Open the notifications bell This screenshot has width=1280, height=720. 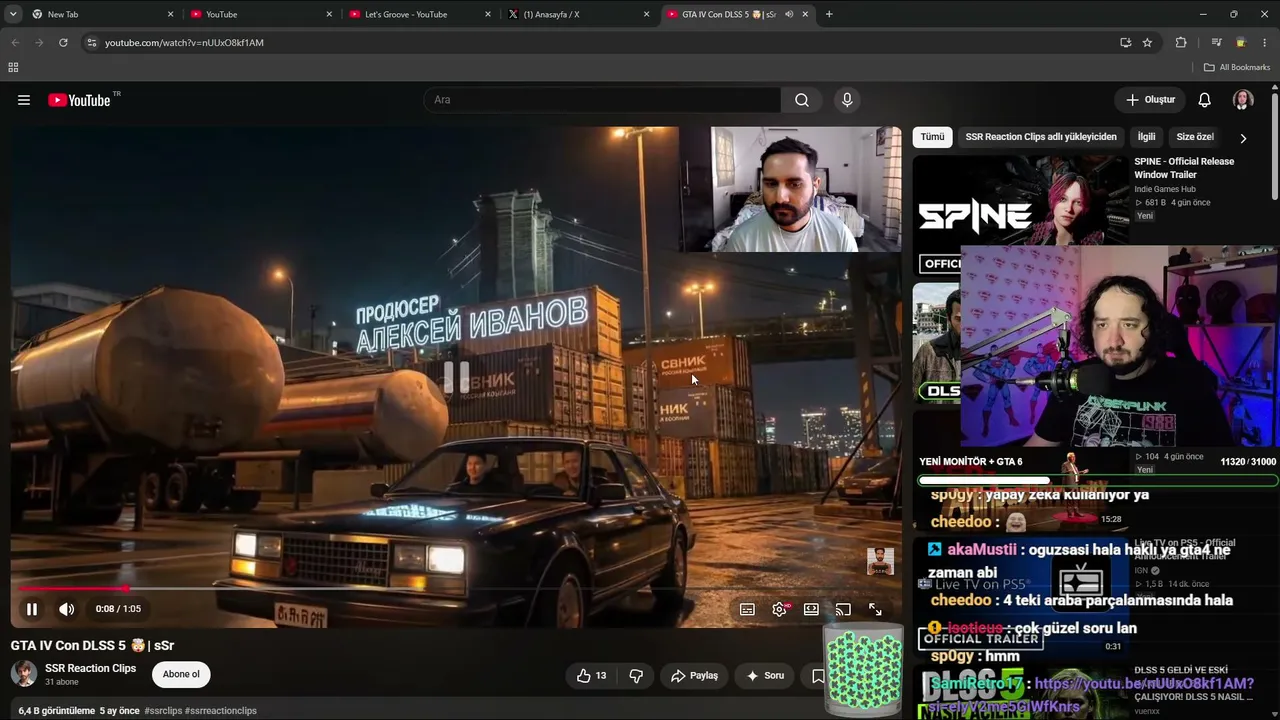(1205, 100)
